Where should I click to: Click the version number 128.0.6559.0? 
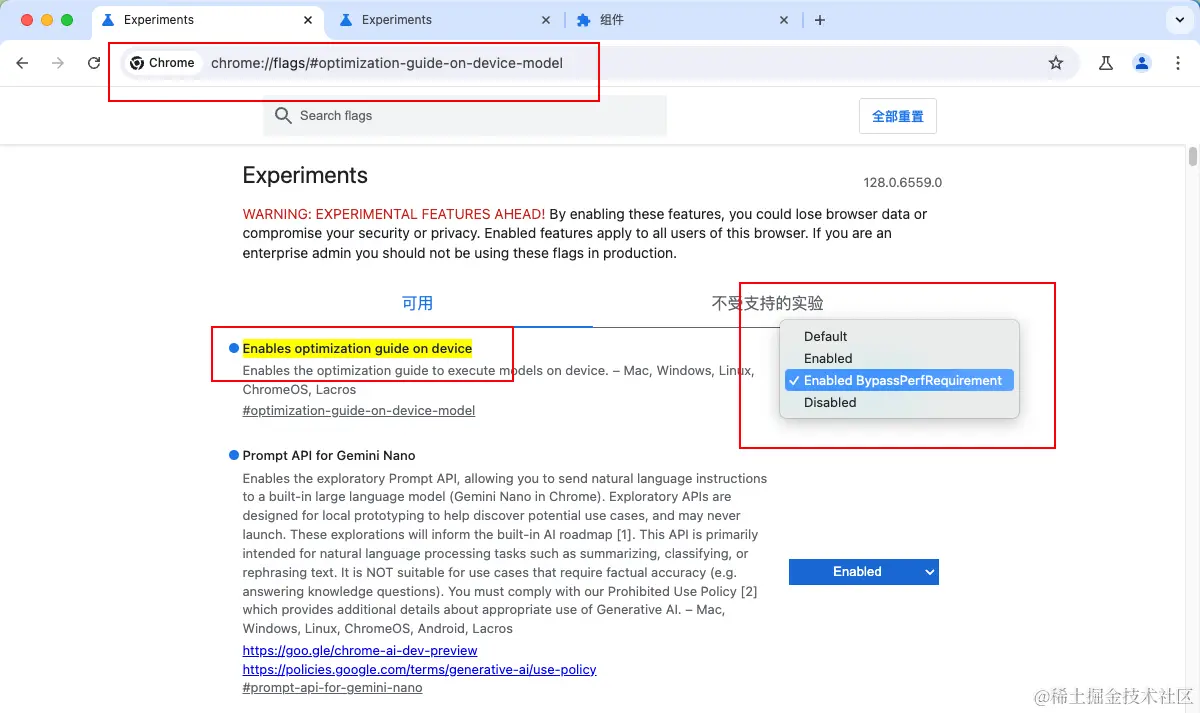(x=903, y=183)
